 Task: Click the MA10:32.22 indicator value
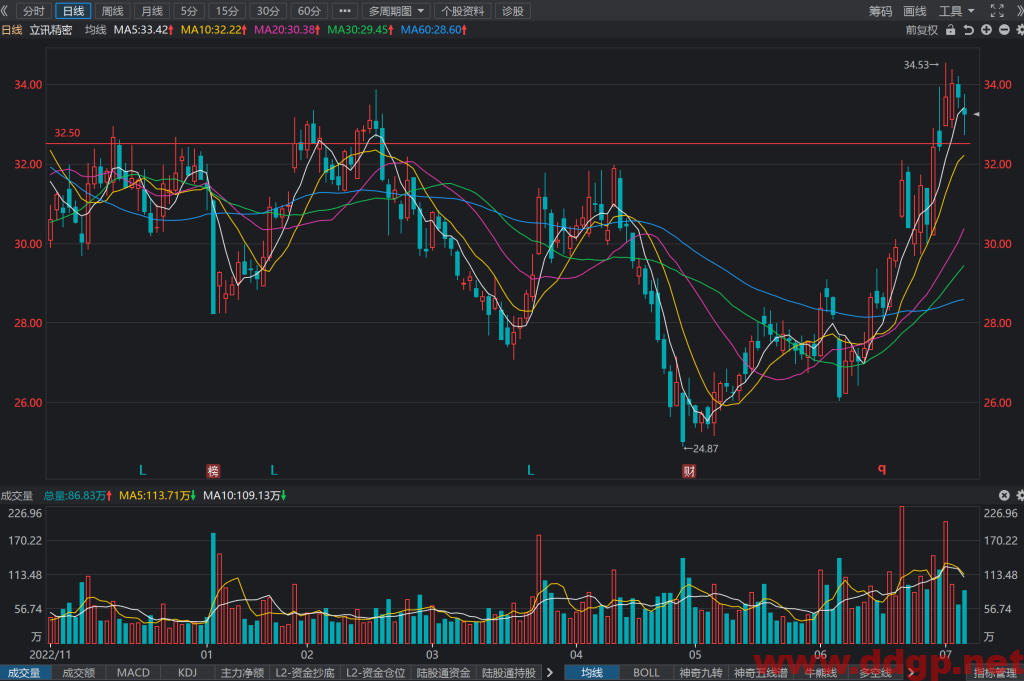coord(214,30)
